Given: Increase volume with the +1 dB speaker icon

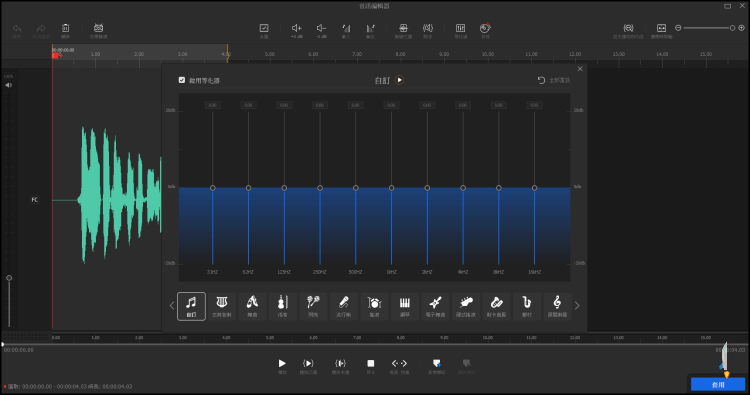Looking at the screenshot, I should [x=297, y=28].
